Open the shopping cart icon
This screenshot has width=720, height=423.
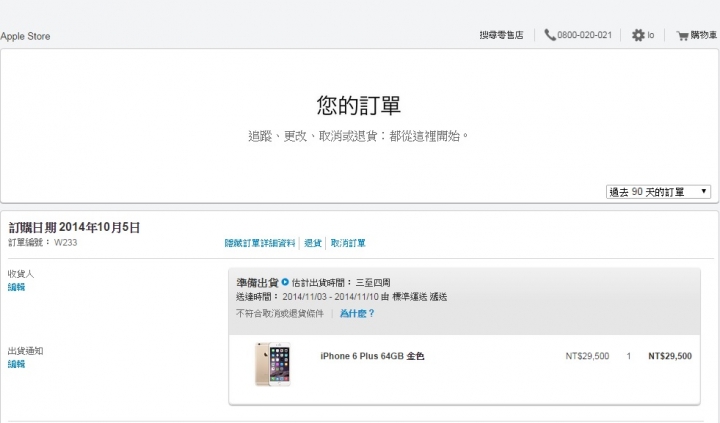pyautogui.click(x=682, y=35)
